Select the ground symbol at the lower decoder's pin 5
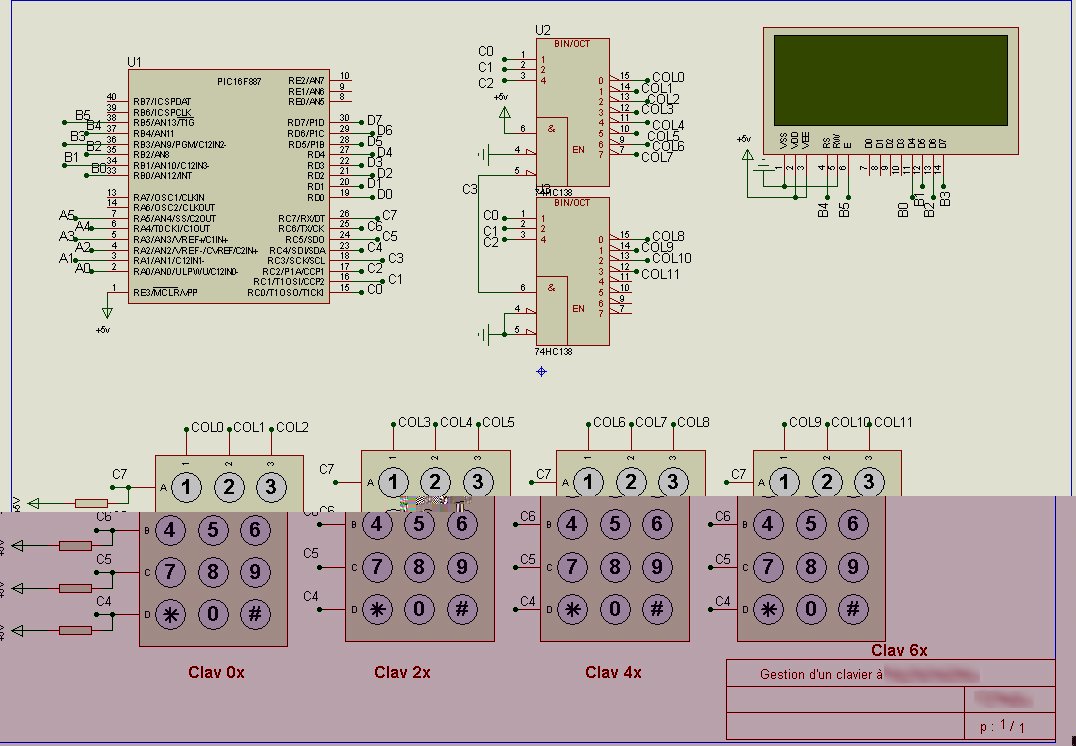The height and width of the screenshot is (746, 1076). tap(484, 336)
